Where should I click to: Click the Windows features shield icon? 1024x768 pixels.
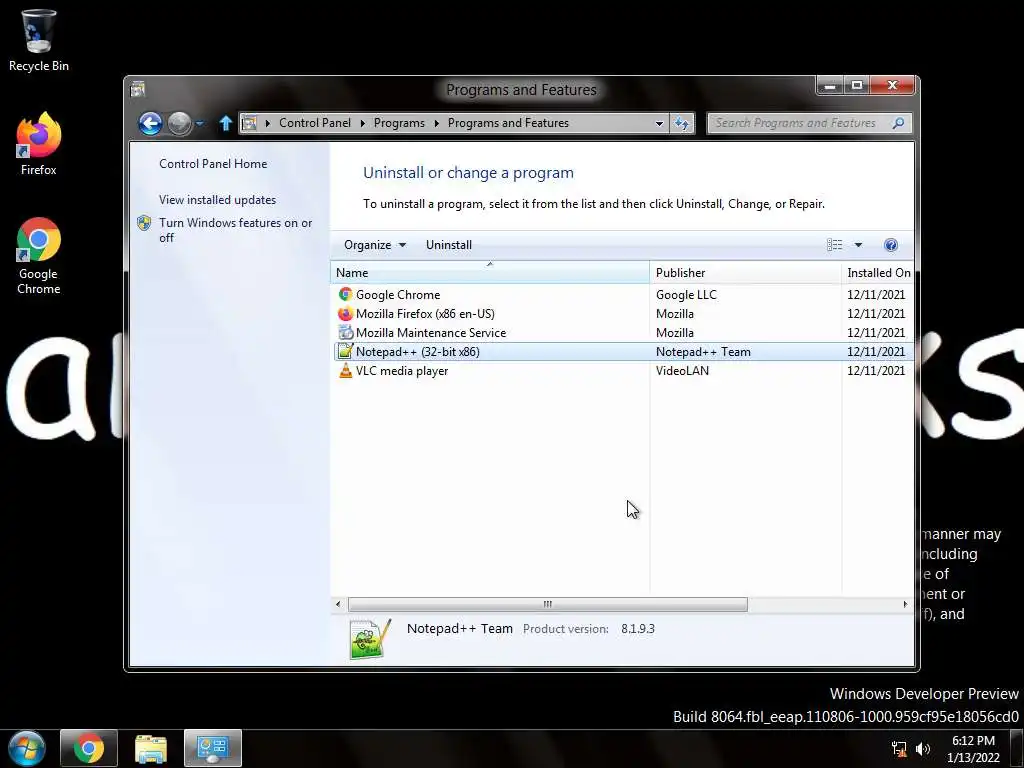144,223
